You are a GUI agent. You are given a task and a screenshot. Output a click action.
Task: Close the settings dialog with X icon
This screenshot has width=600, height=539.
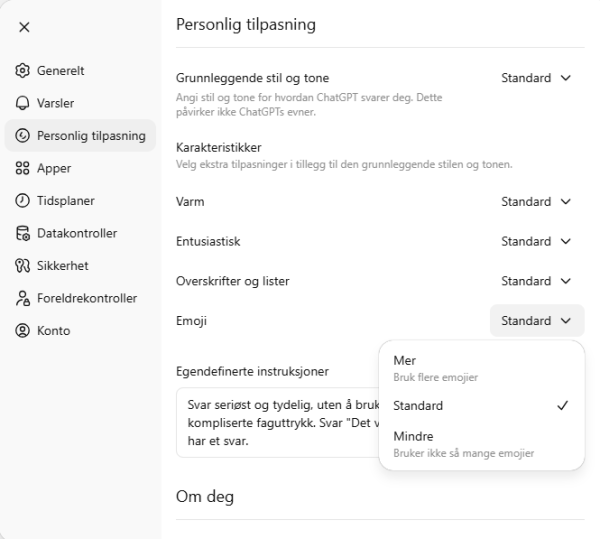(24, 27)
